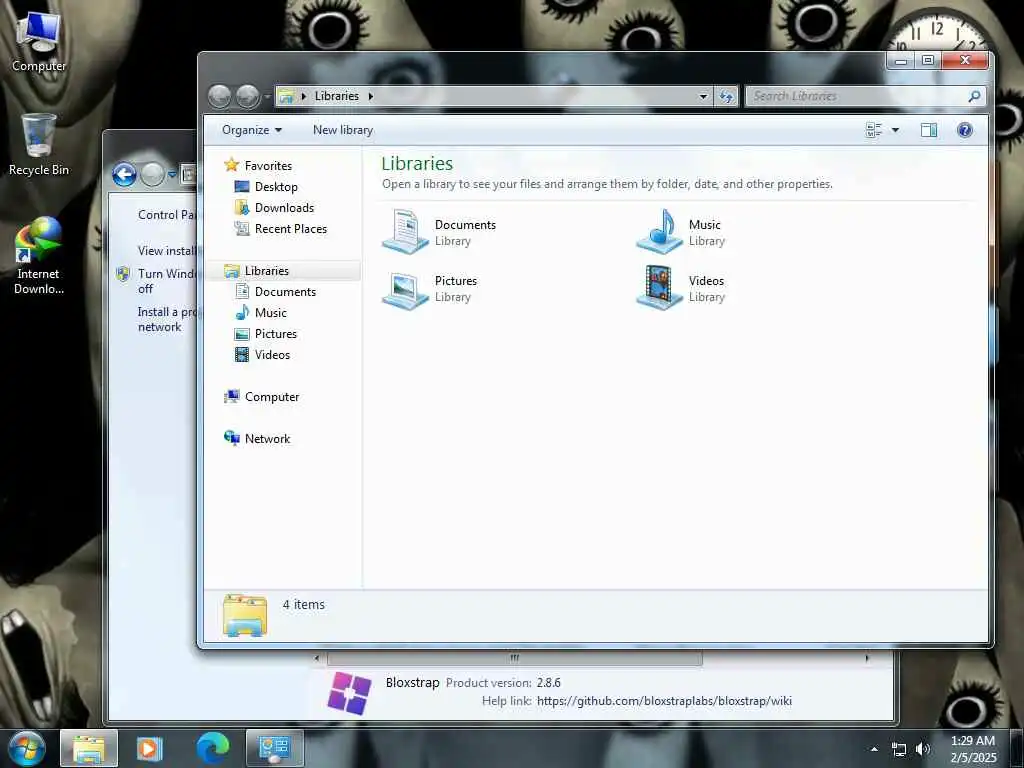The height and width of the screenshot is (768, 1024).
Task: Select Recent Places under Favorites
Action: (x=291, y=229)
